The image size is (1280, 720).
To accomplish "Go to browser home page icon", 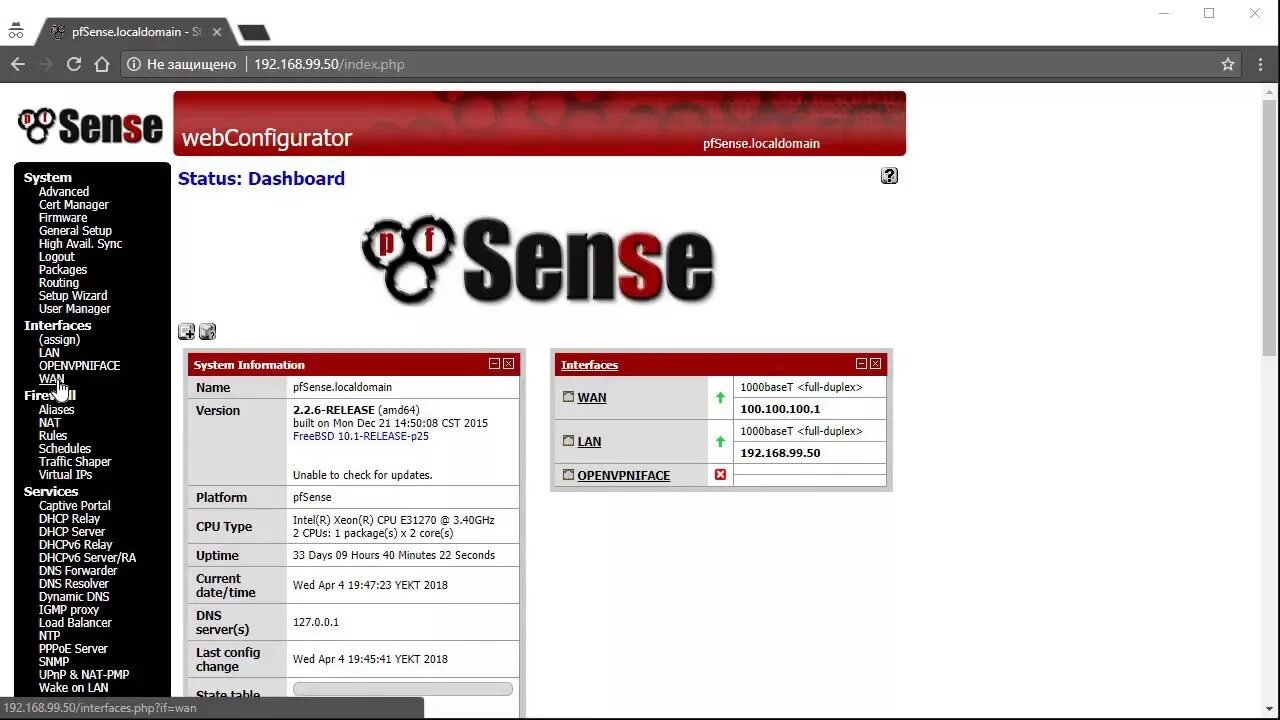I will pos(101,64).
